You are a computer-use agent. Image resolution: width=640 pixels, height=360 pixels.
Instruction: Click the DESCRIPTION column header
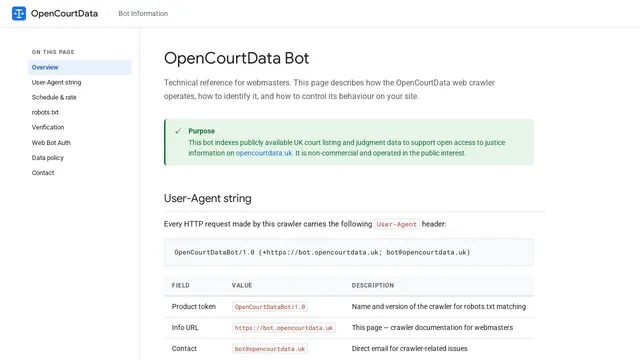click(x=373, y=285)
